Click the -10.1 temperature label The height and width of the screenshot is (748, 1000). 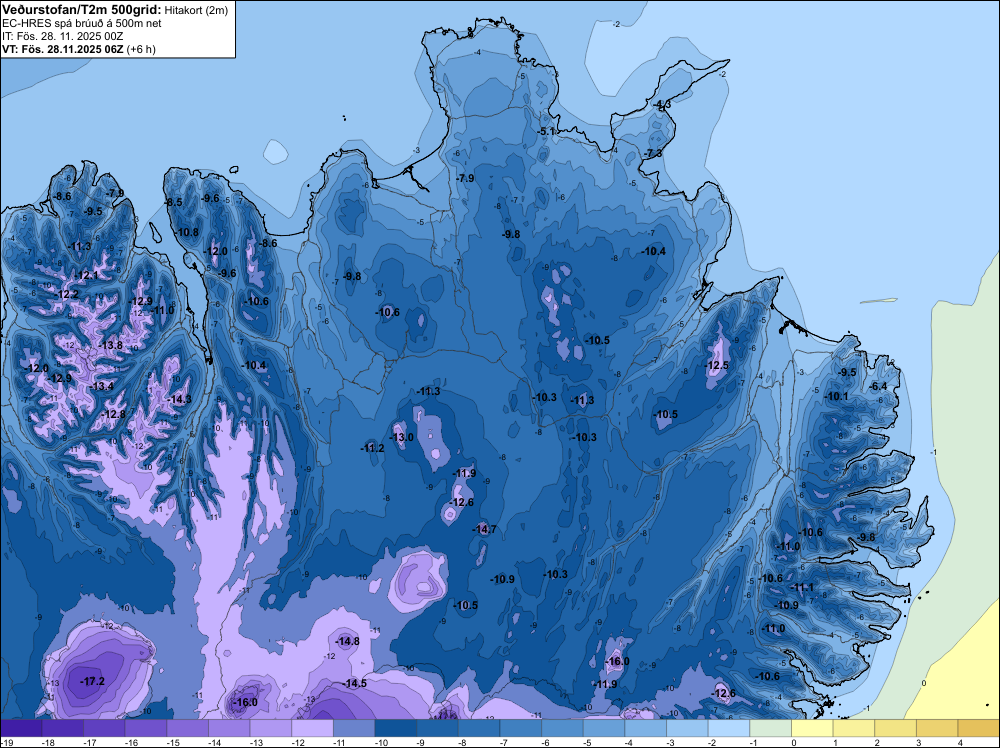(x=836, y=397)
